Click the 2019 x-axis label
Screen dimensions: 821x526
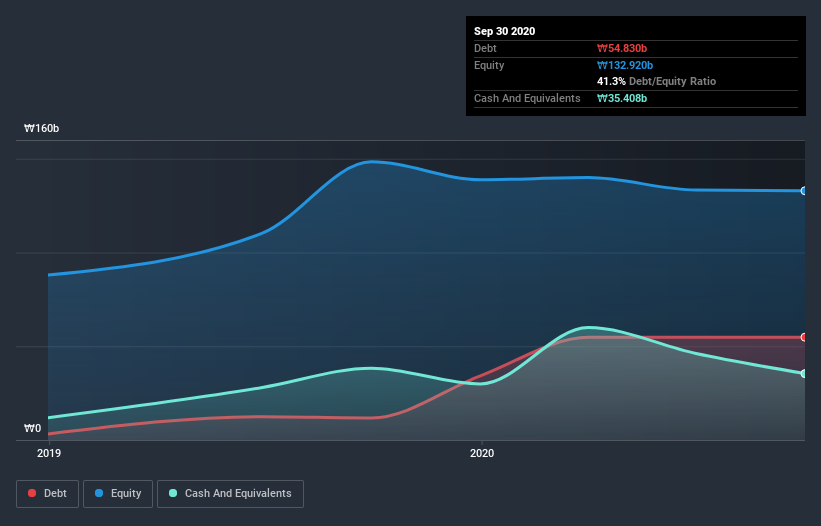coord(49,453)
